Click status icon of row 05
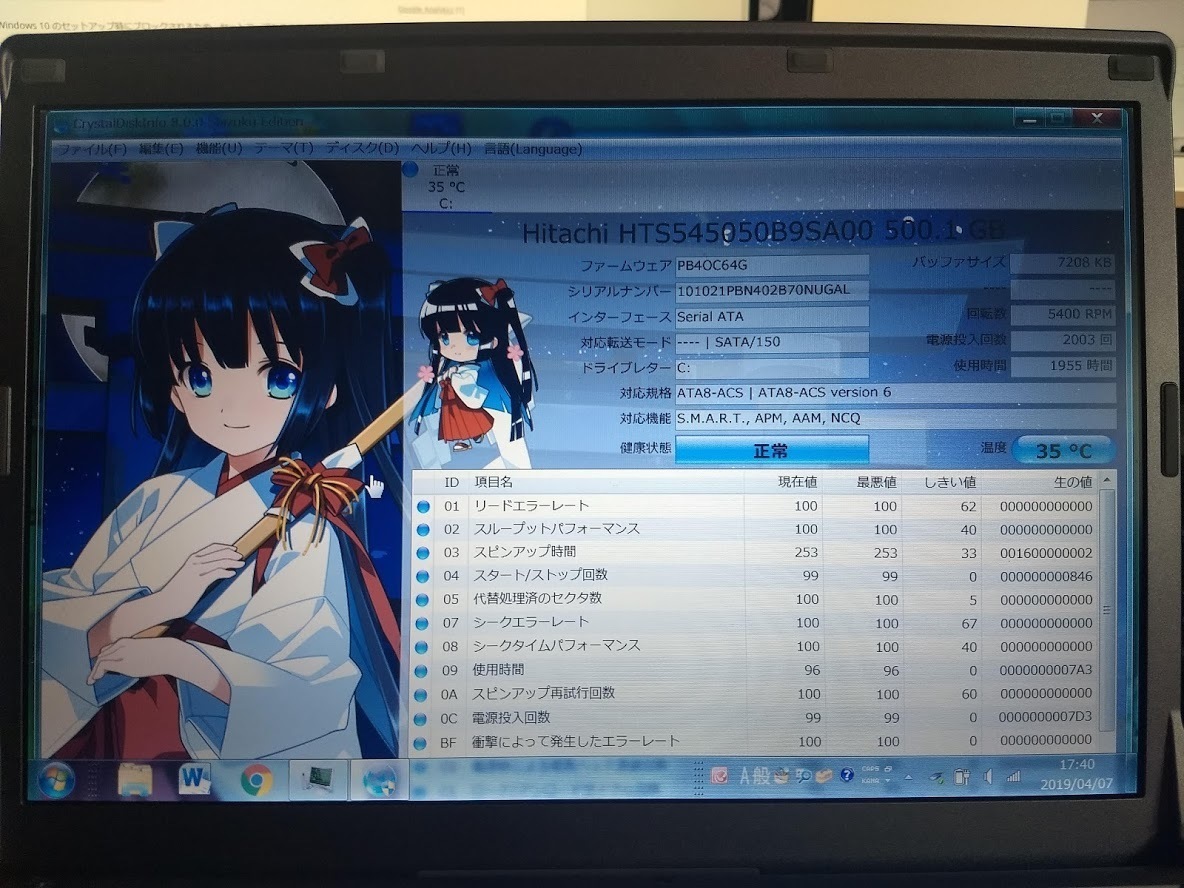Screen dimensions: 1184x888 pyautogui.click(x=423, y=600)
